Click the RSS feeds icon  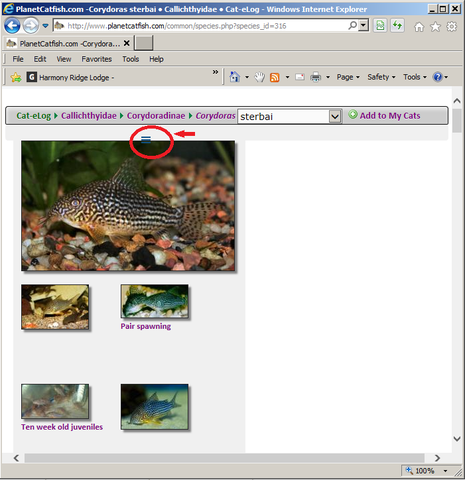275,77
